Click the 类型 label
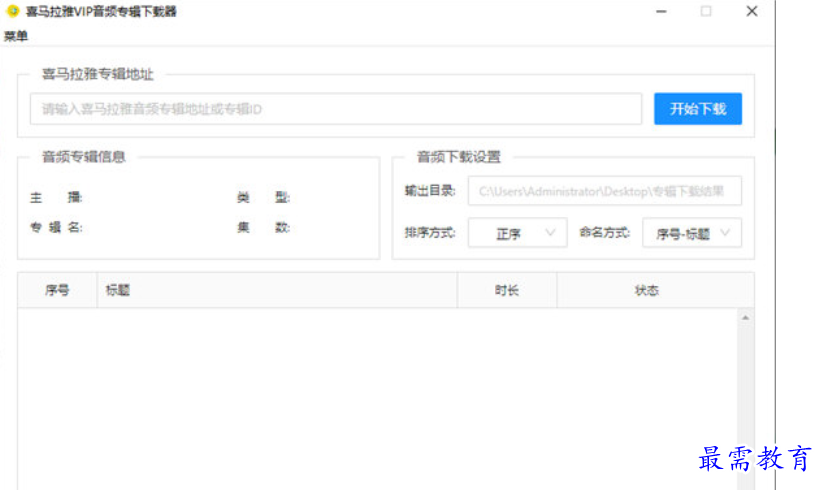The width and height of the screenshot is (820, 490). tap(264, 197)
